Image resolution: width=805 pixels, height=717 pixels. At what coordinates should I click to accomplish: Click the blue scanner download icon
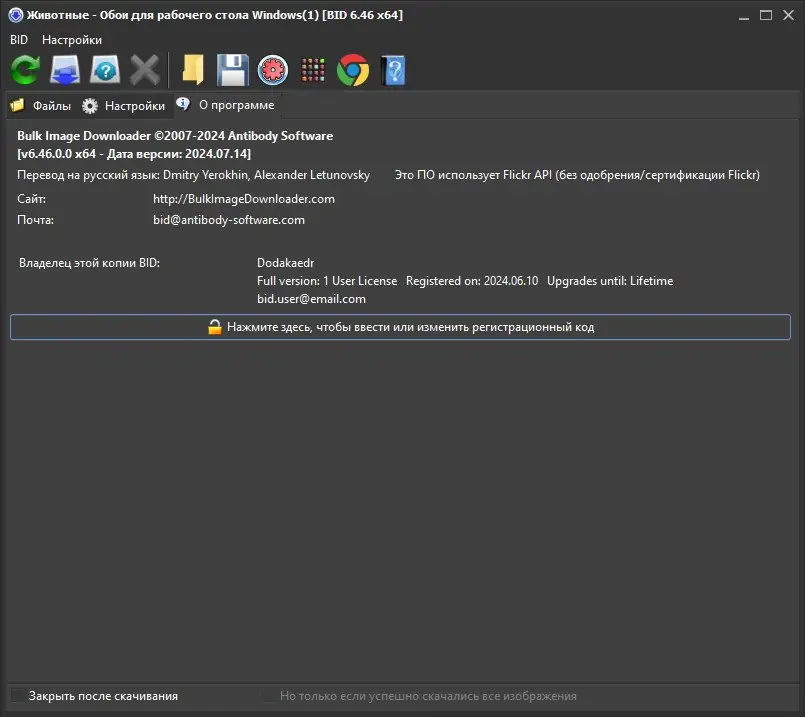click(65, 69)
